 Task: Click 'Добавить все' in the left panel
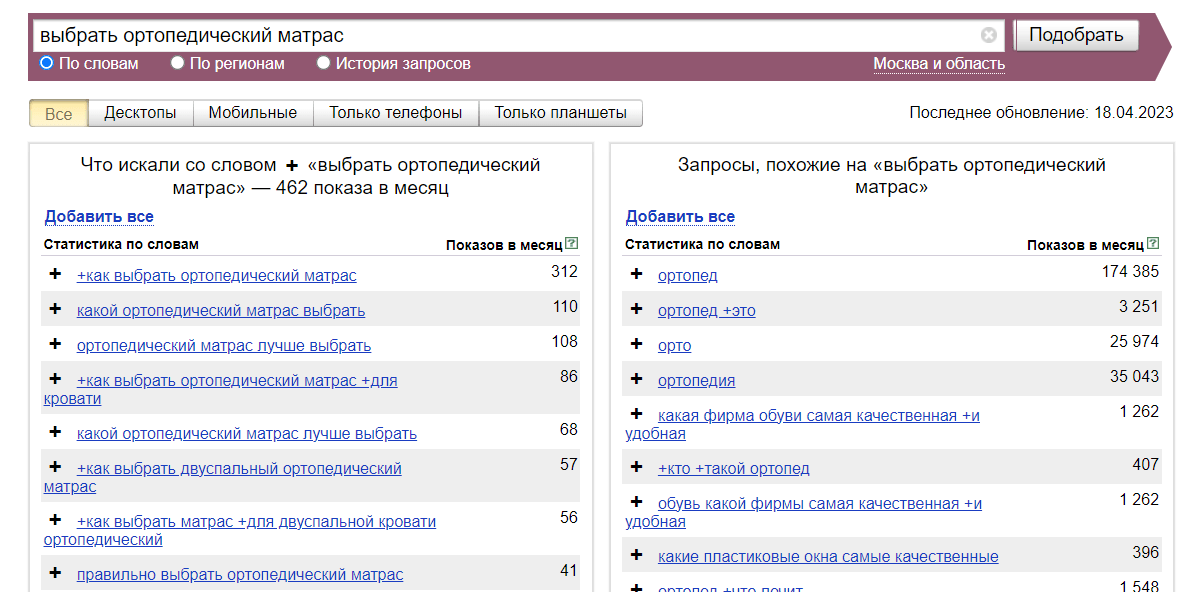[99, 217]
